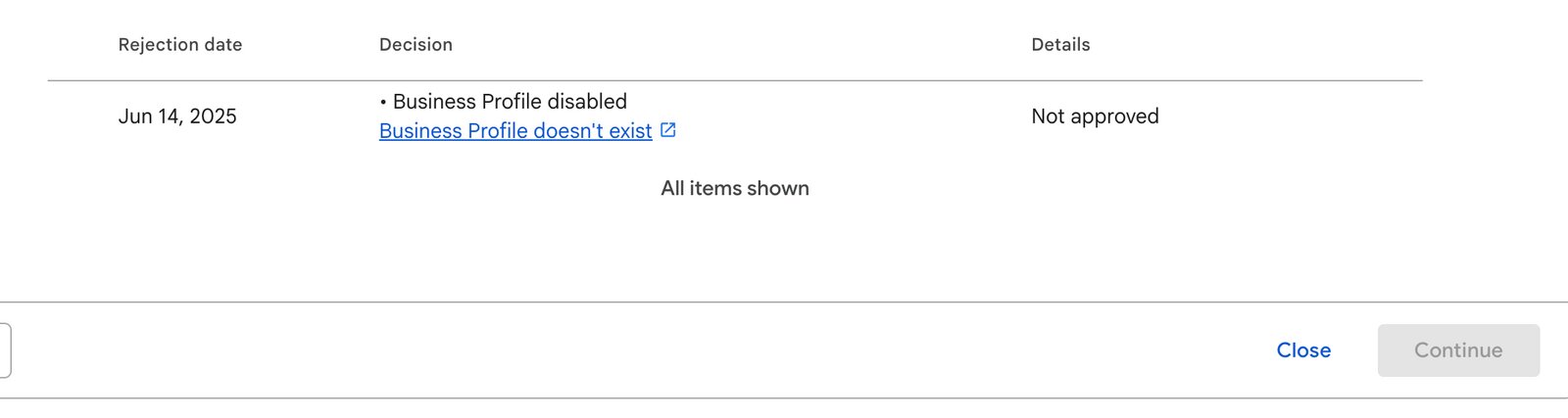
Task: Open the external-link icon beside Business Profile doesn't exist
Action: (667, 130)
